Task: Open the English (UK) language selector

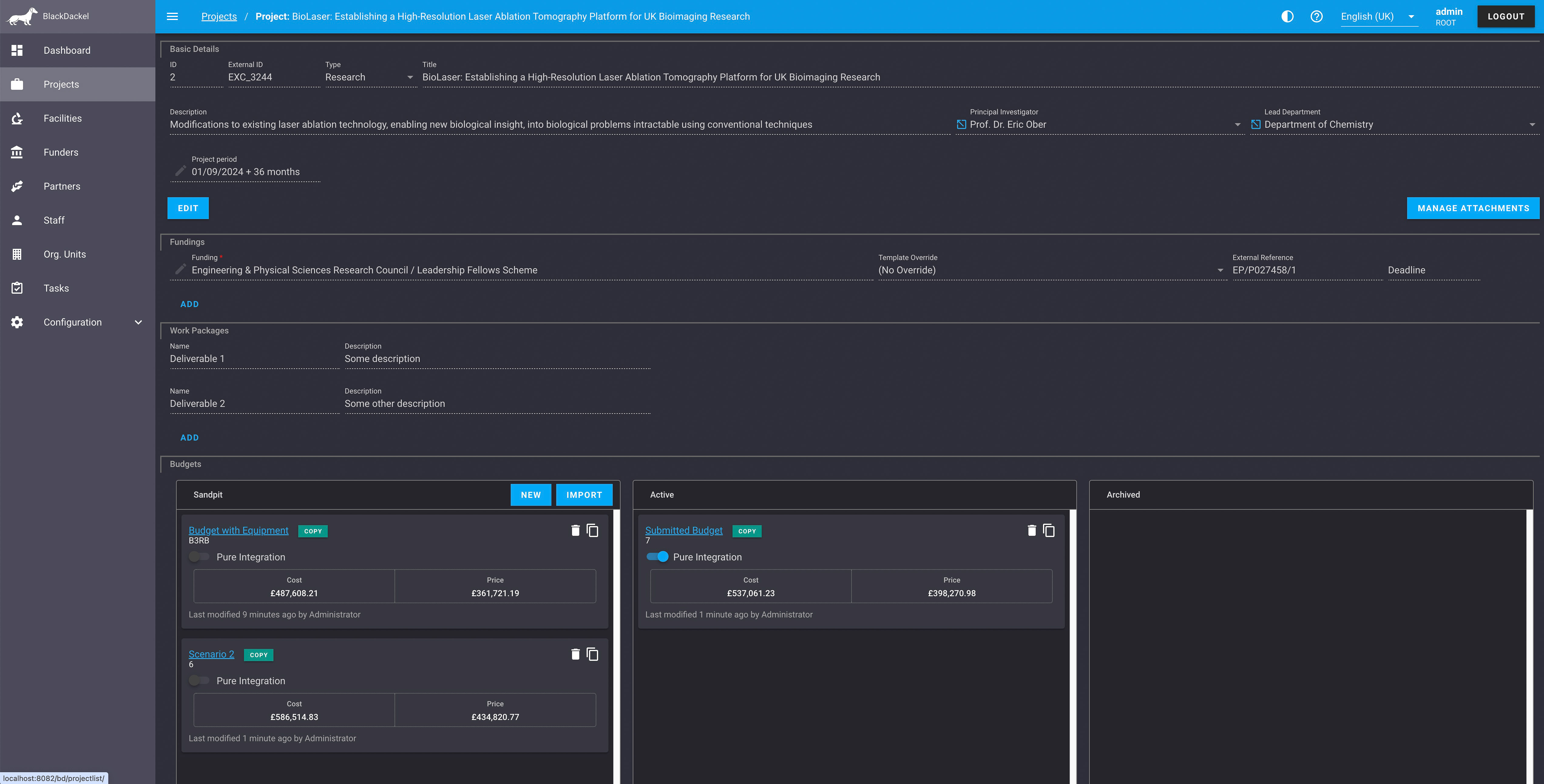Action: coord(1379,17)
